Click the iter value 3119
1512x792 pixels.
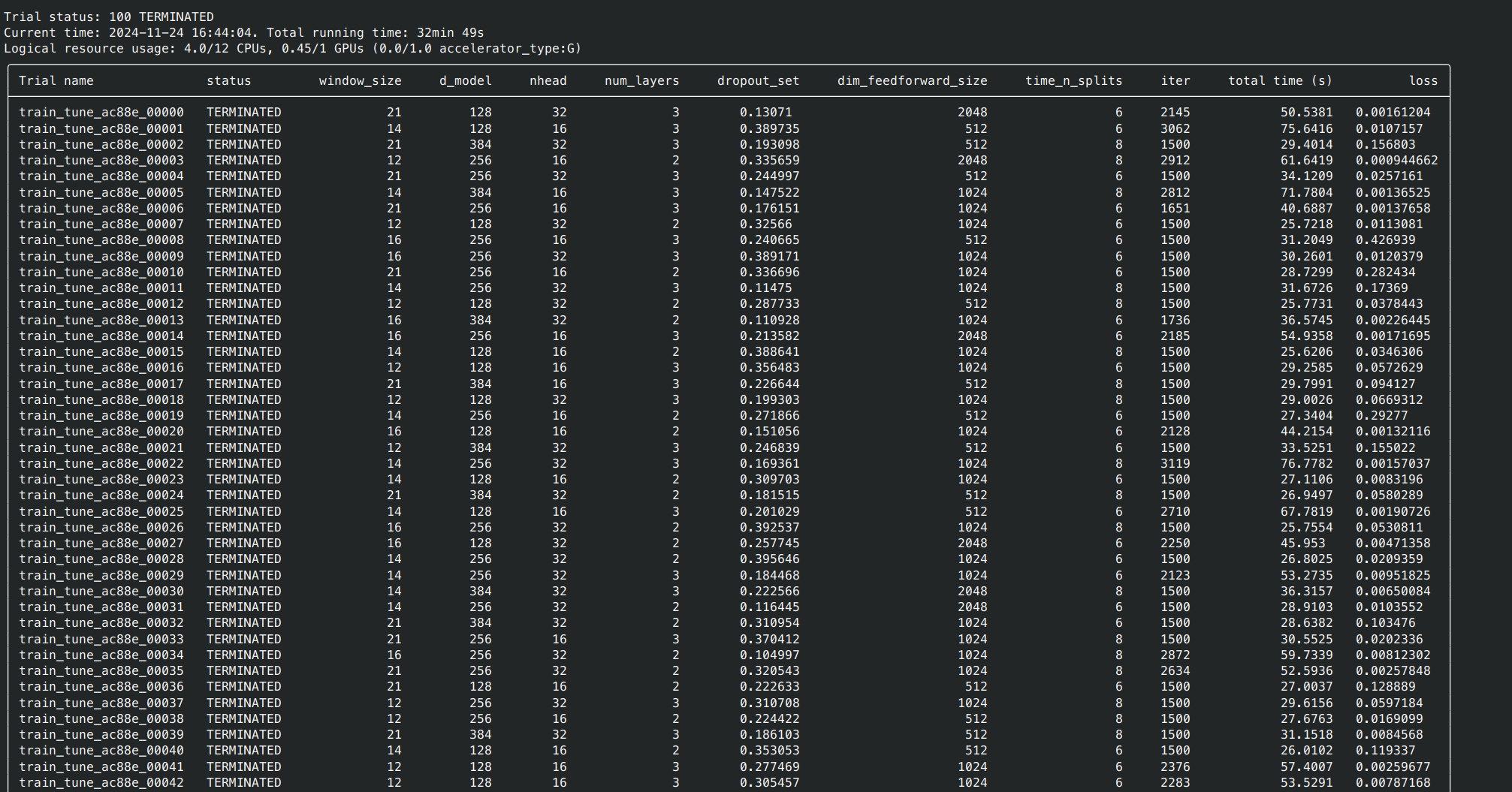coord(1175,464)
